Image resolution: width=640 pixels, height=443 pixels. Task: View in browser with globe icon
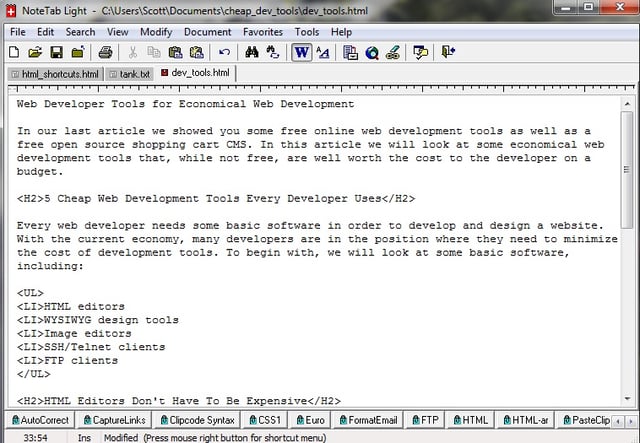coord(372,52)
